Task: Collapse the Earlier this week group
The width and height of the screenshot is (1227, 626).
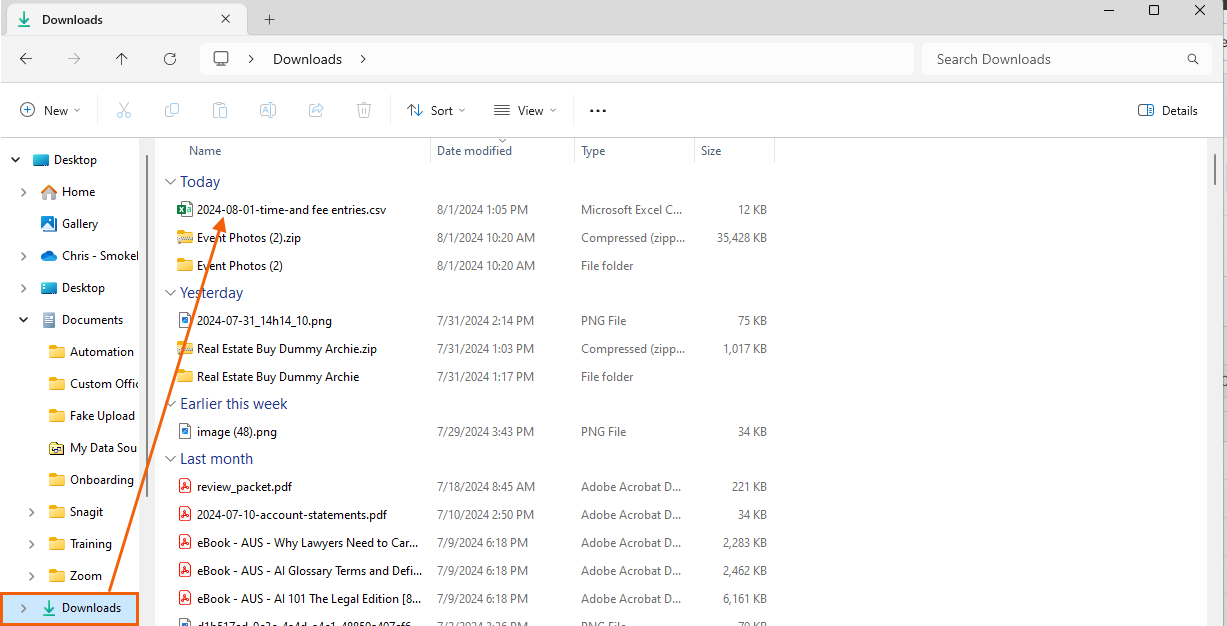Action: 170,404
